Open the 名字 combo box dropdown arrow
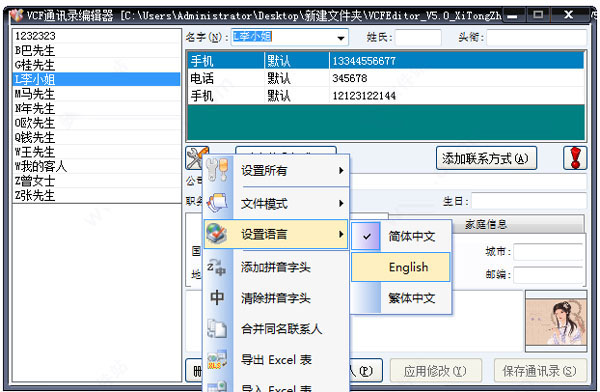 pyautogui.click(x=340, y=38)
